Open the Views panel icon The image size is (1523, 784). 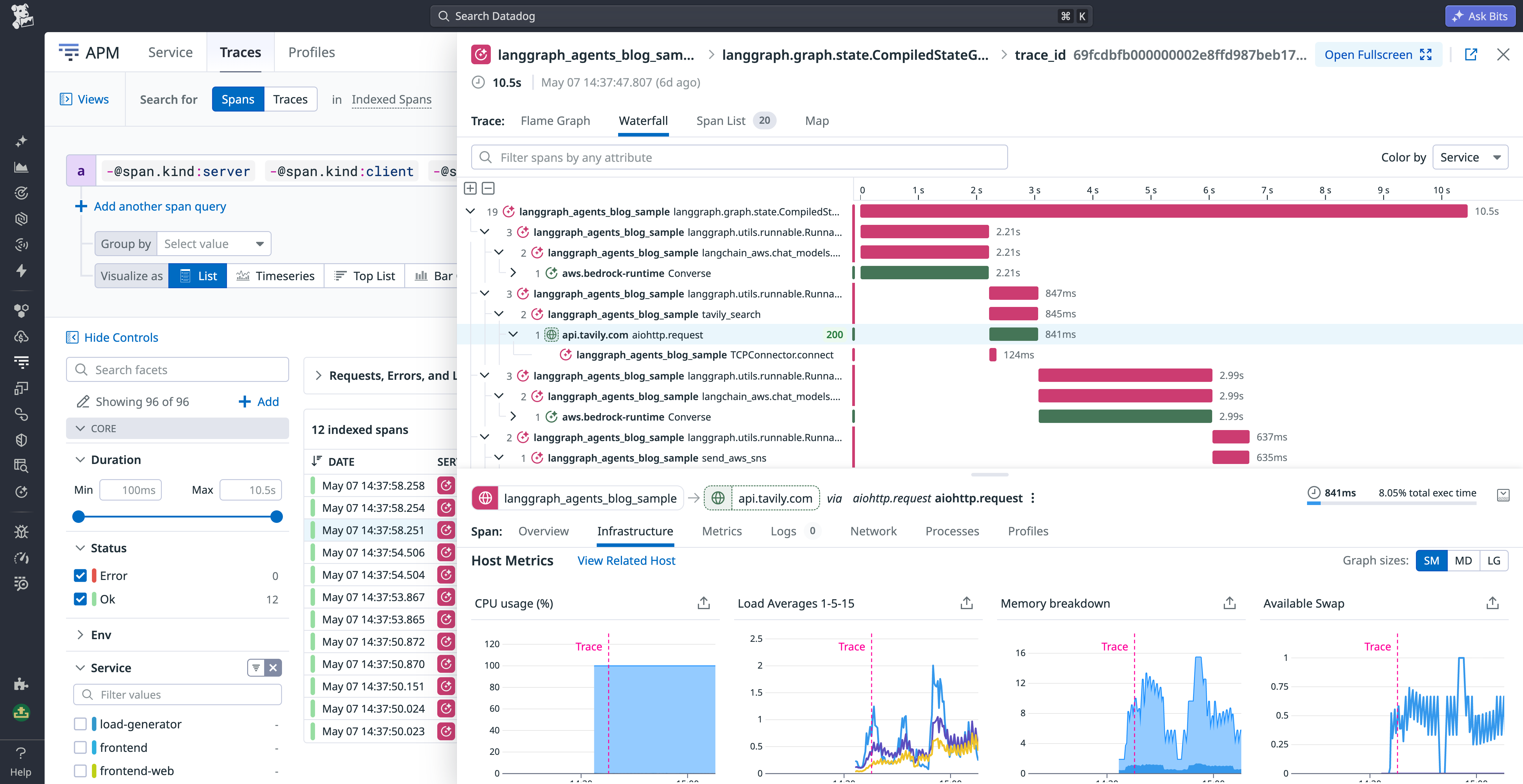pyautogui.click(x=66, y=99)
